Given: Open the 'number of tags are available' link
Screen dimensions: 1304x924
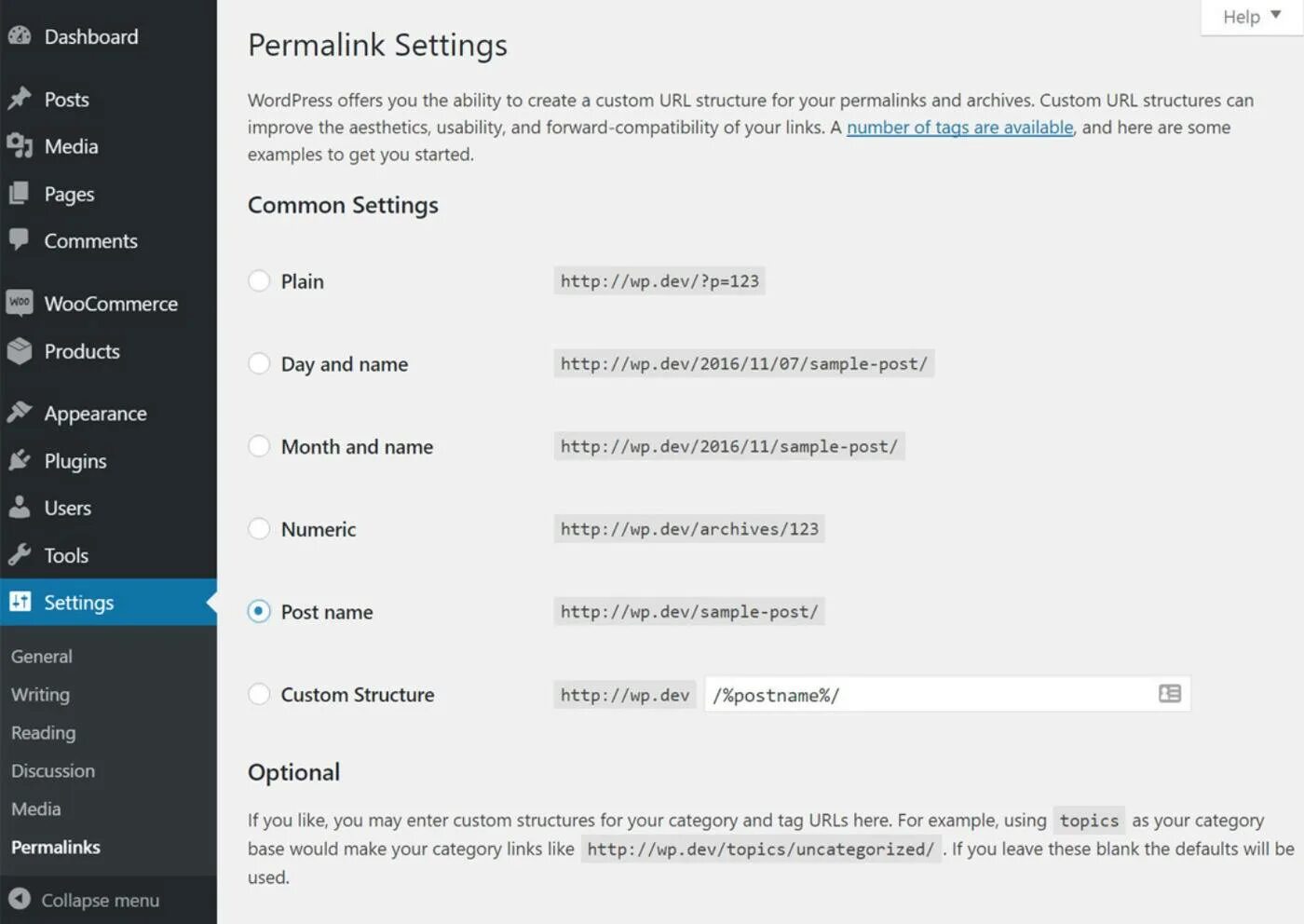Looking at the screenshot, I should [x=959, y=128].
